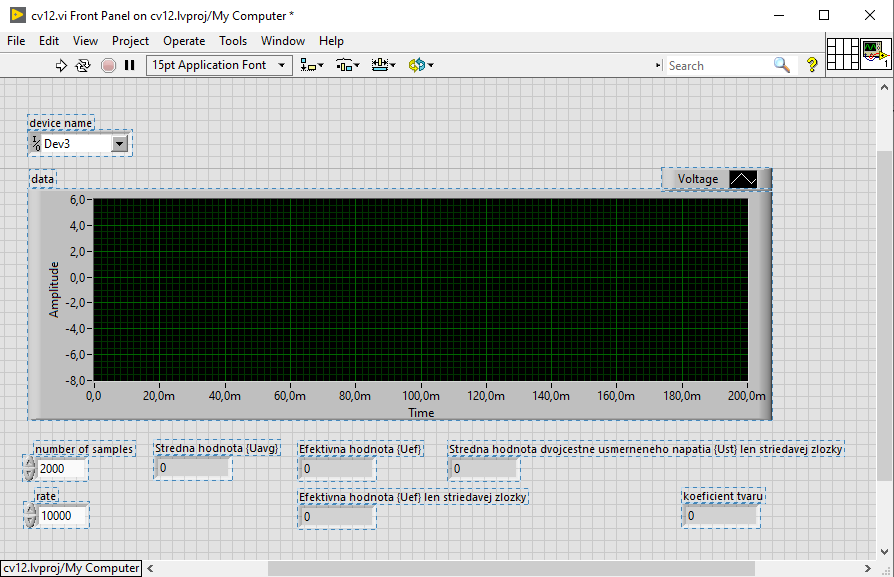
Task: Click the connector pane grid icon
Action: tap(843, 54)
